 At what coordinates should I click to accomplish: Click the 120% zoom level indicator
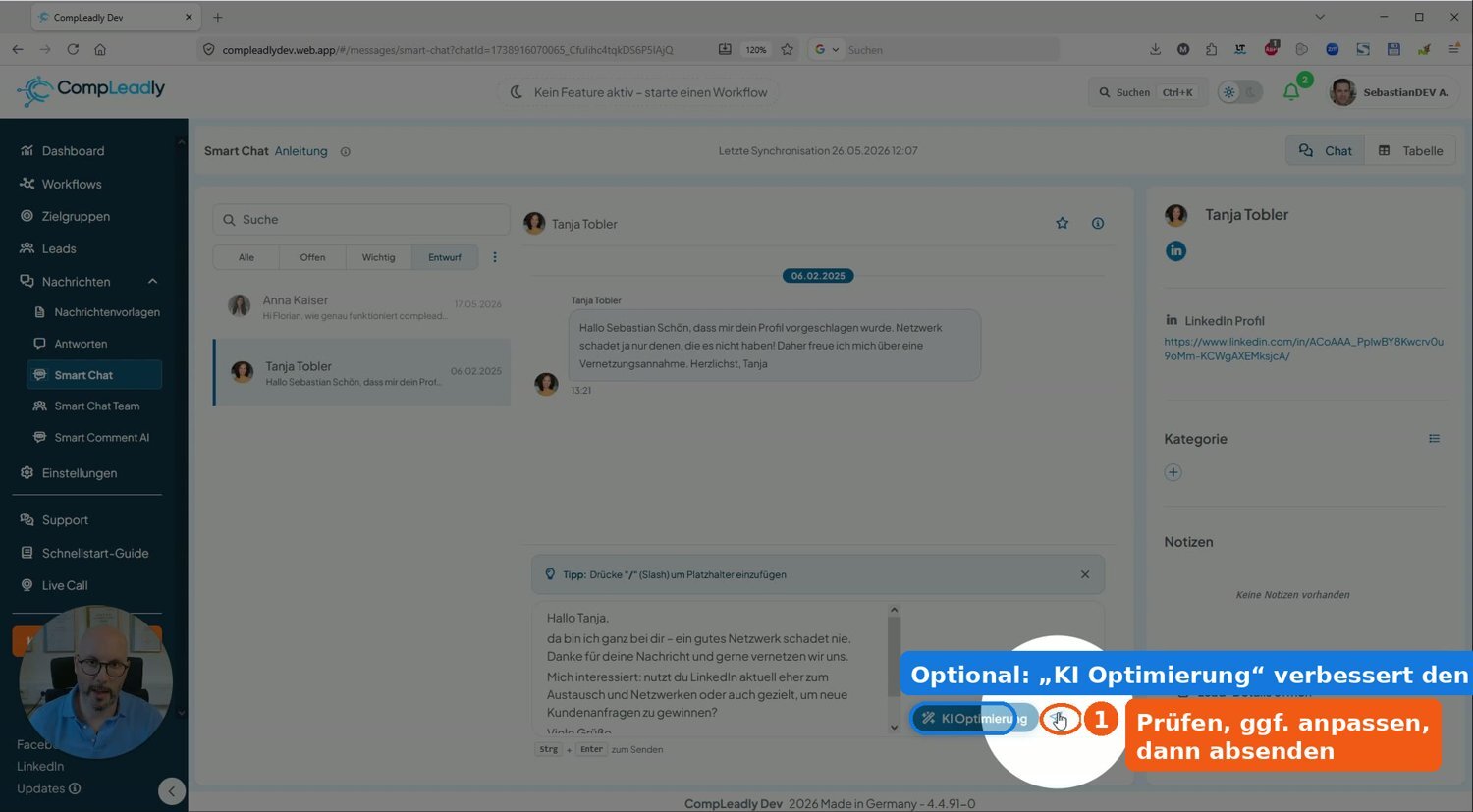tap(755, 49)
